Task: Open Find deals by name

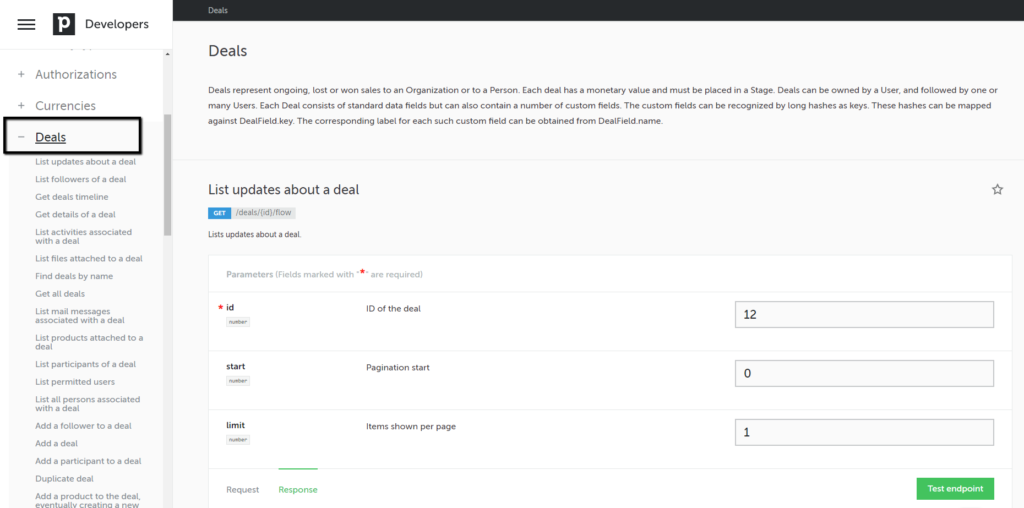Action: (x=74, y=276)
